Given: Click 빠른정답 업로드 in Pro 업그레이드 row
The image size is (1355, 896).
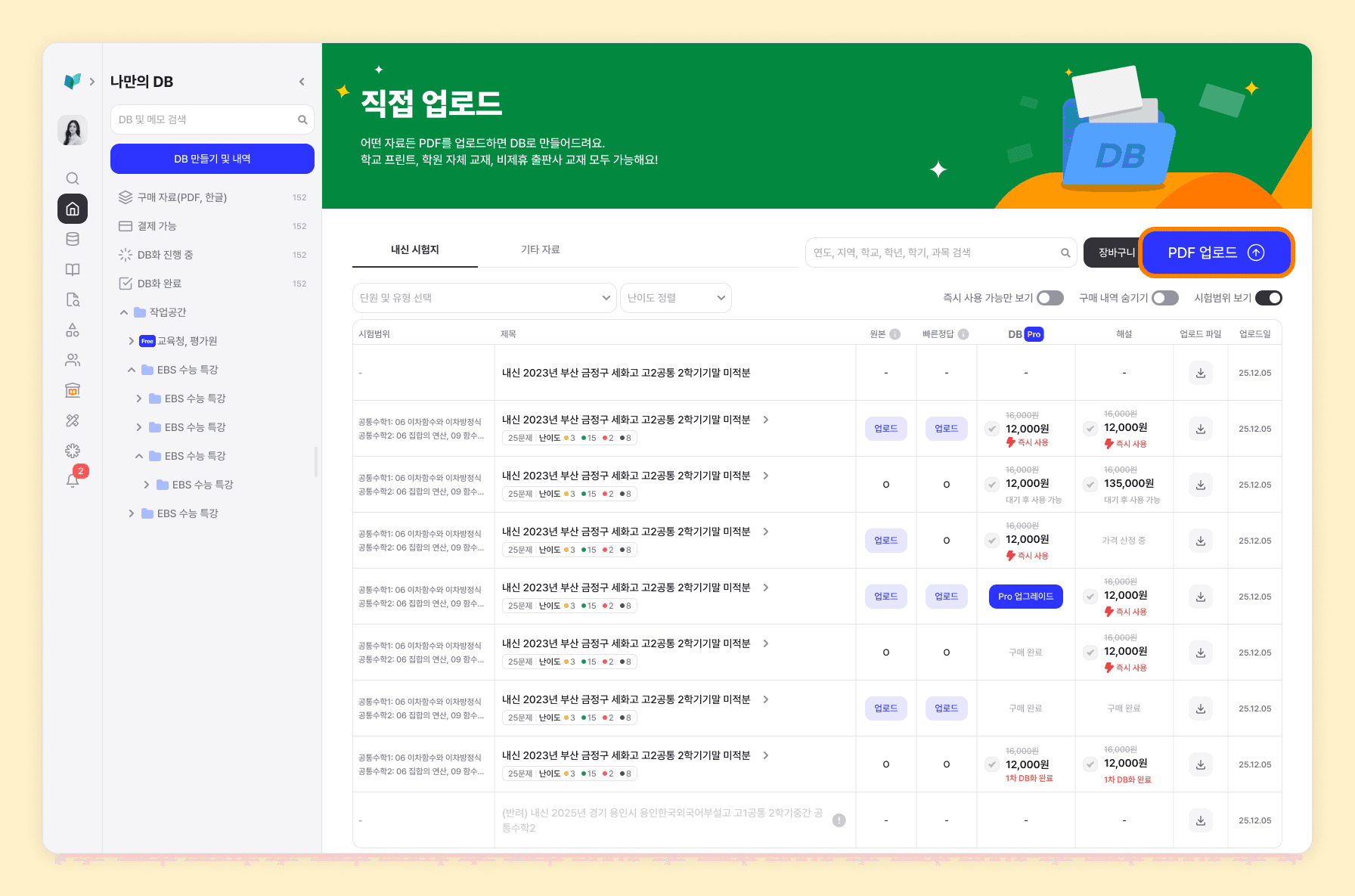Looking at the screenshot, I should pos(947,597).
